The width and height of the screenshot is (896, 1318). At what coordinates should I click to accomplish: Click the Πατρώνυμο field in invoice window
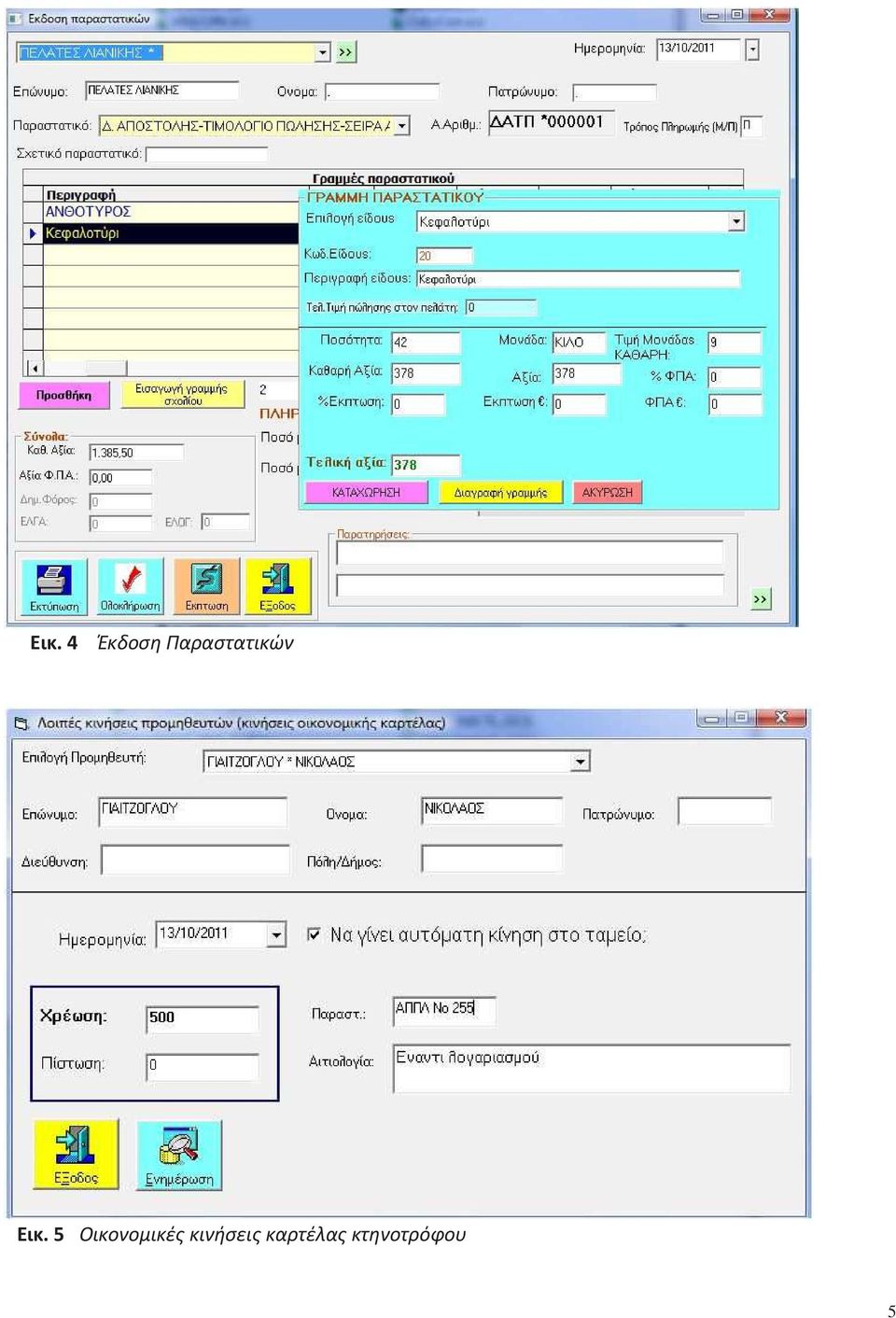tap(615, 92)
